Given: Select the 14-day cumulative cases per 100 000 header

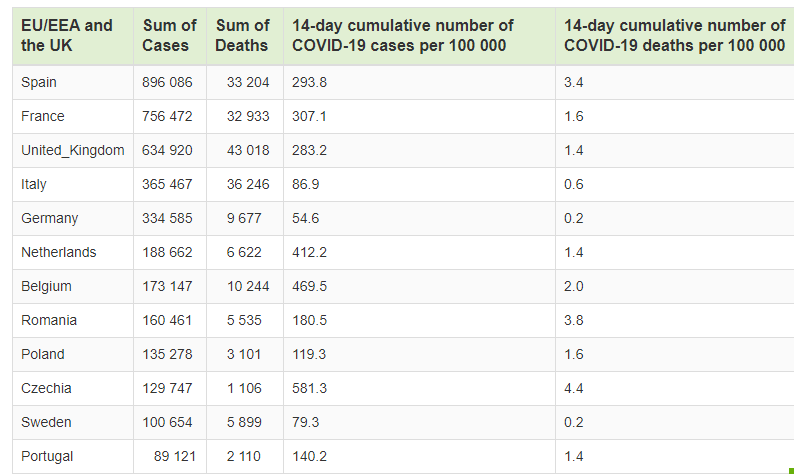Looking at the screenshot, I should click(403, 35).
